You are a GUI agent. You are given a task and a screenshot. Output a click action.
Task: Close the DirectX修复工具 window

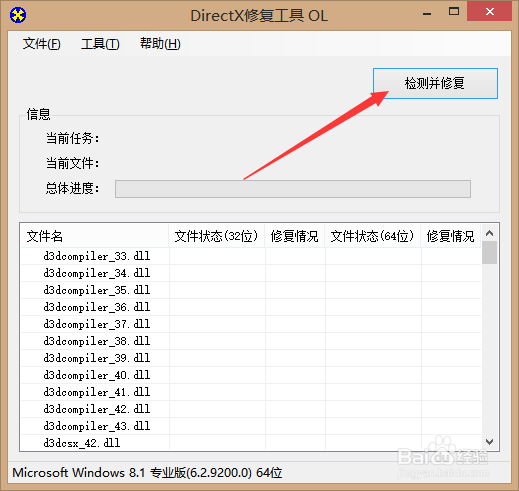pyautogui.click(x=489, y=12)
